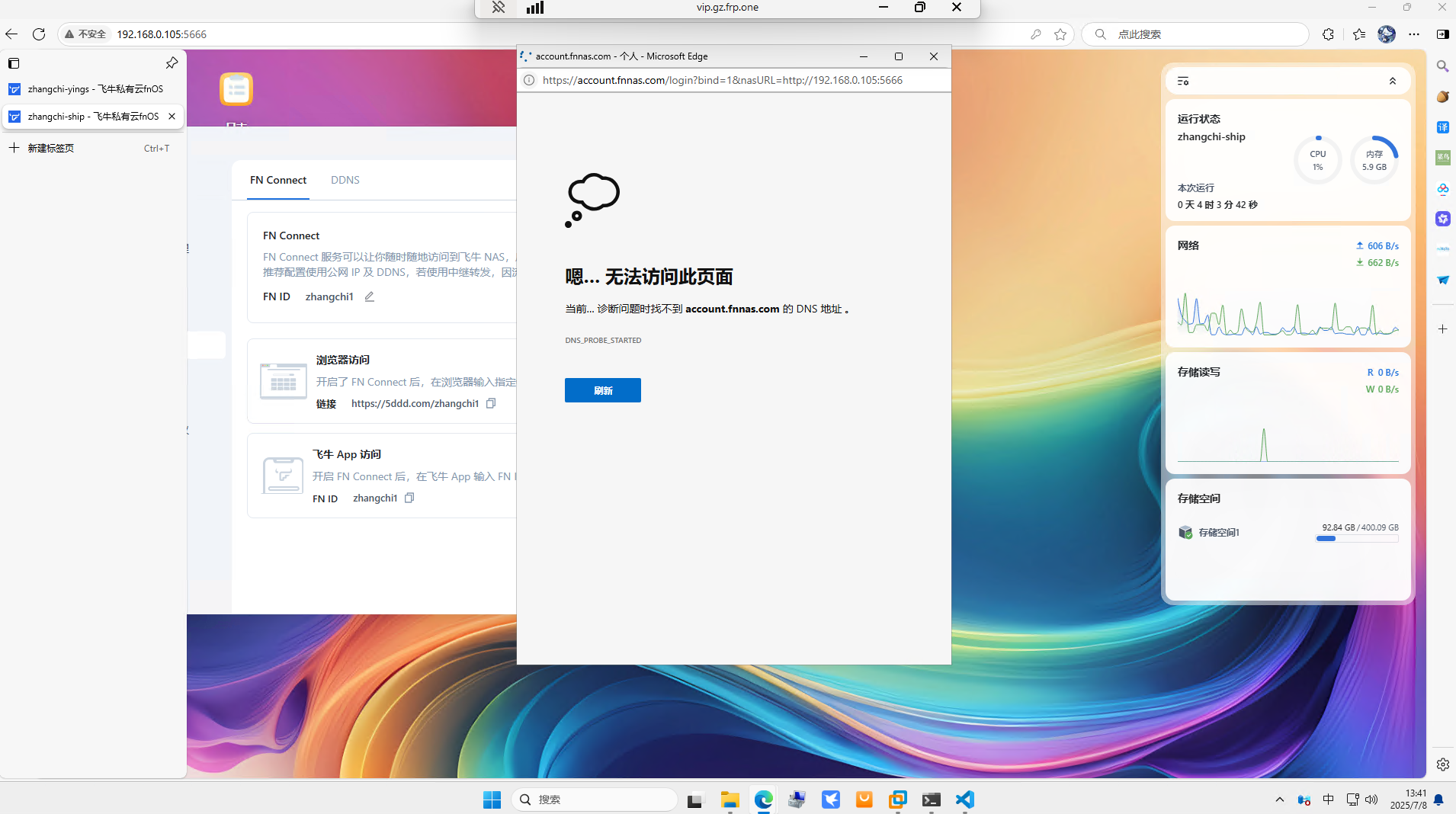
Task: Open the volume control tray icon
Action: click(1371, 799)
